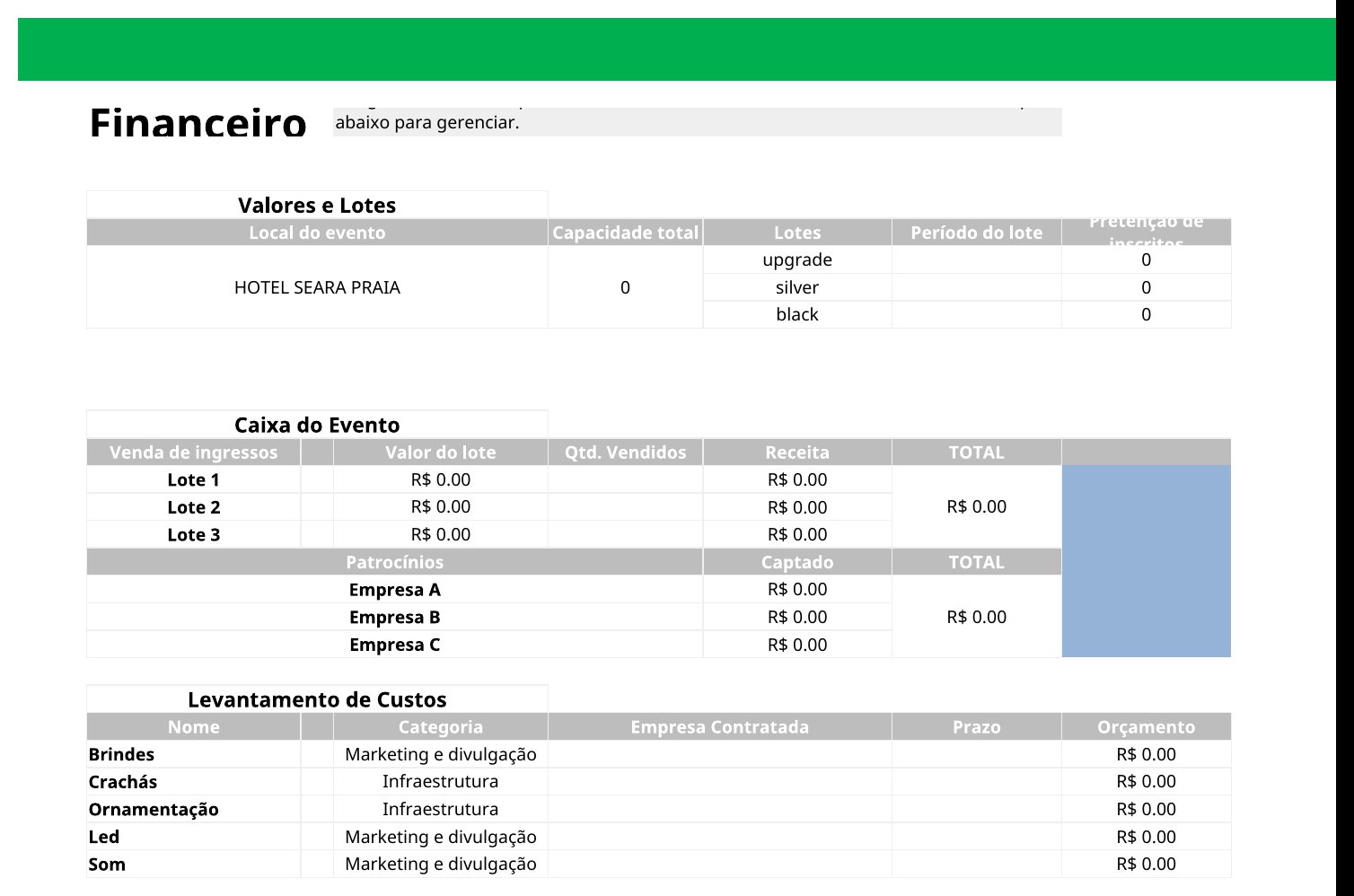
Task: Select the Led category cell
Action: pyautogui.click(x=440, y=837)
